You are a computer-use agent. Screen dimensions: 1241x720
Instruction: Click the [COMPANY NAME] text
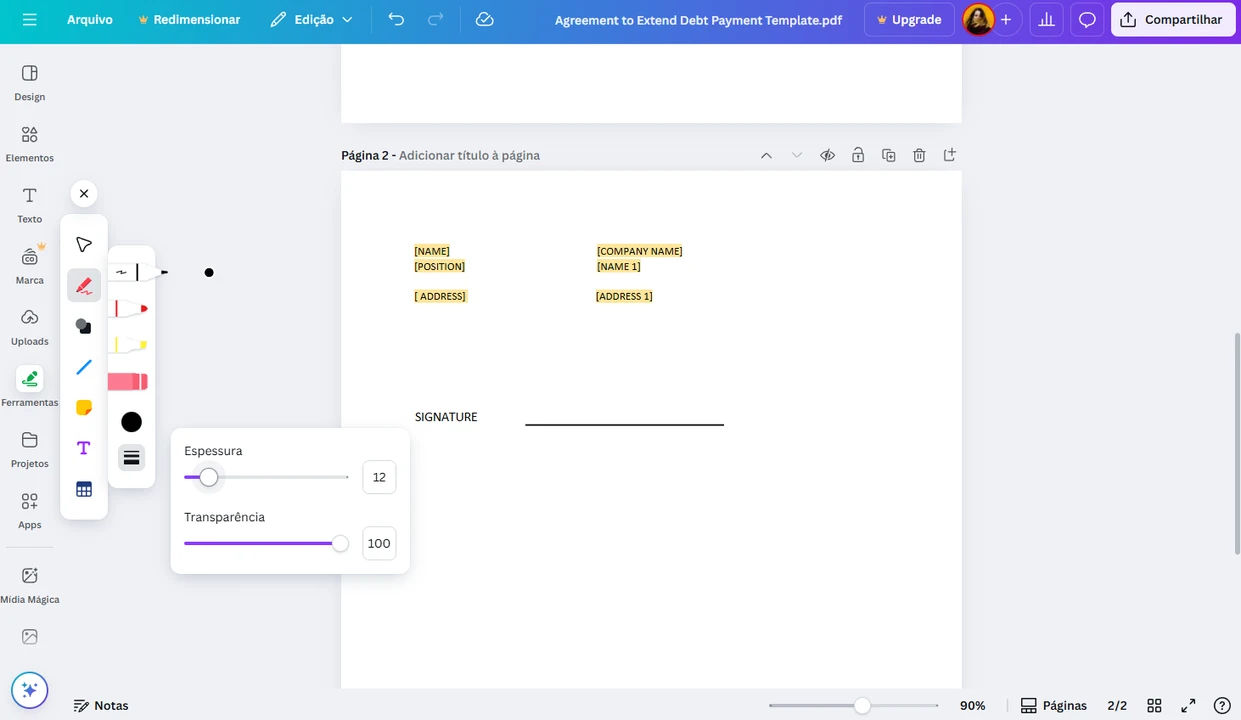coord(640,251)
